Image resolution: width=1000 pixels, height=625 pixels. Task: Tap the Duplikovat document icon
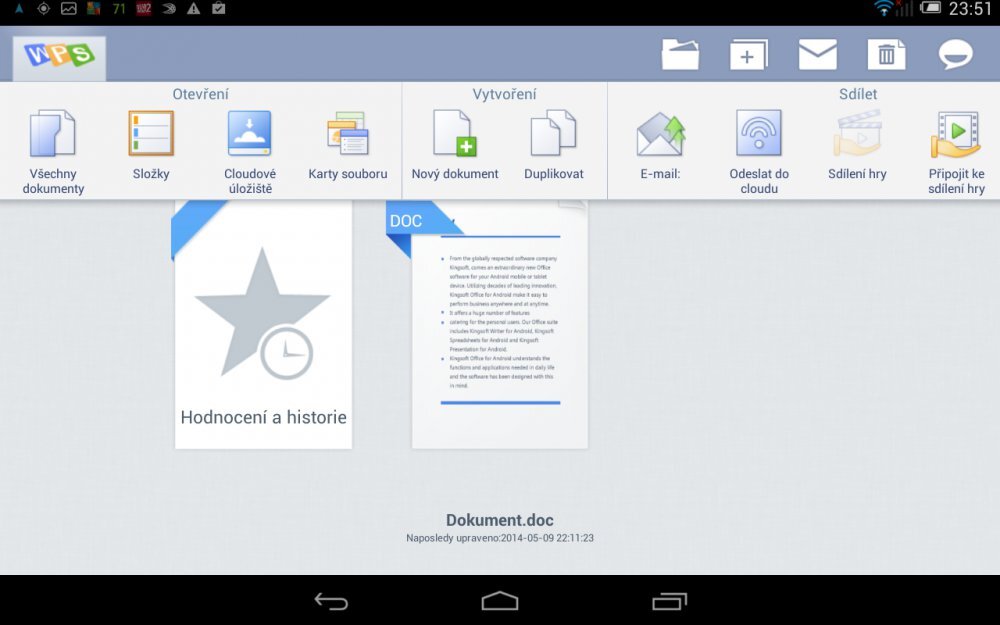[x=553, y=135]
